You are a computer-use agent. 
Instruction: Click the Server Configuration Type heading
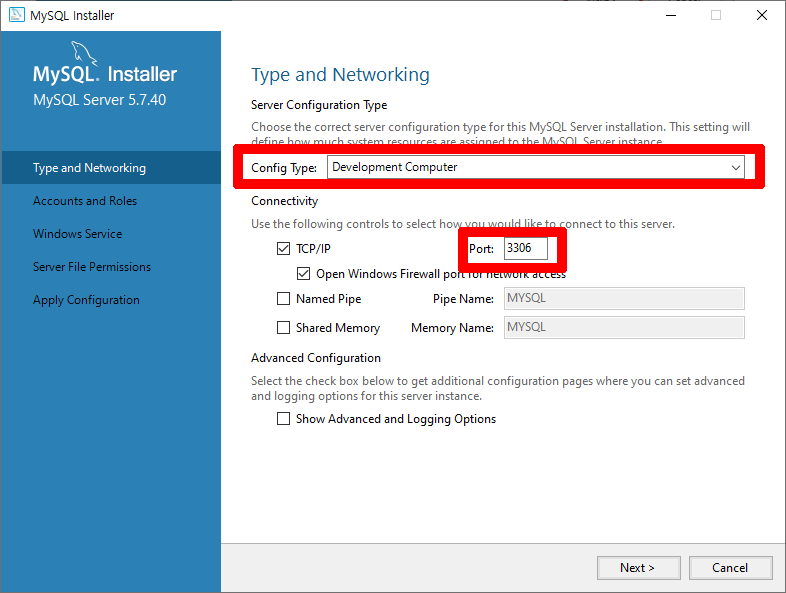pyautogui.click(x=319, y=105)
